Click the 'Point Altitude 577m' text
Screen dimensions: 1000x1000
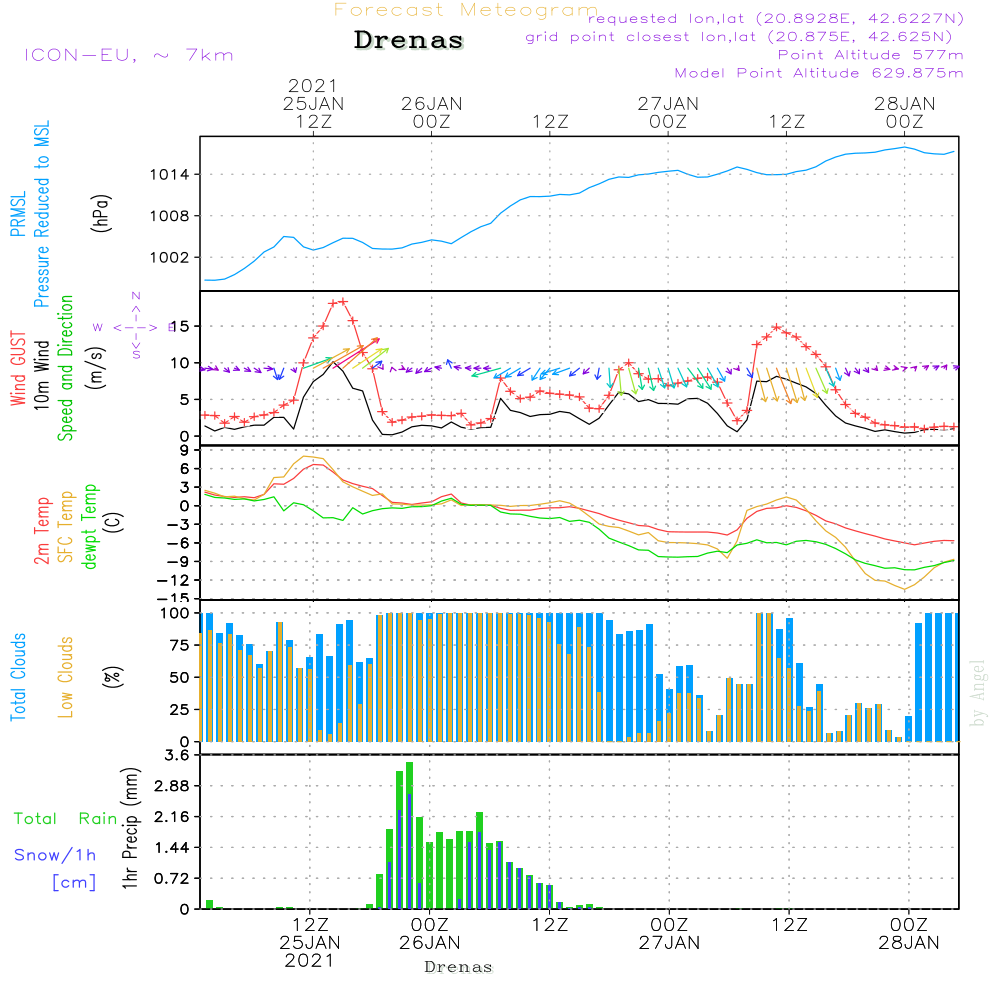pyautogui.click(x=871, y=55)
